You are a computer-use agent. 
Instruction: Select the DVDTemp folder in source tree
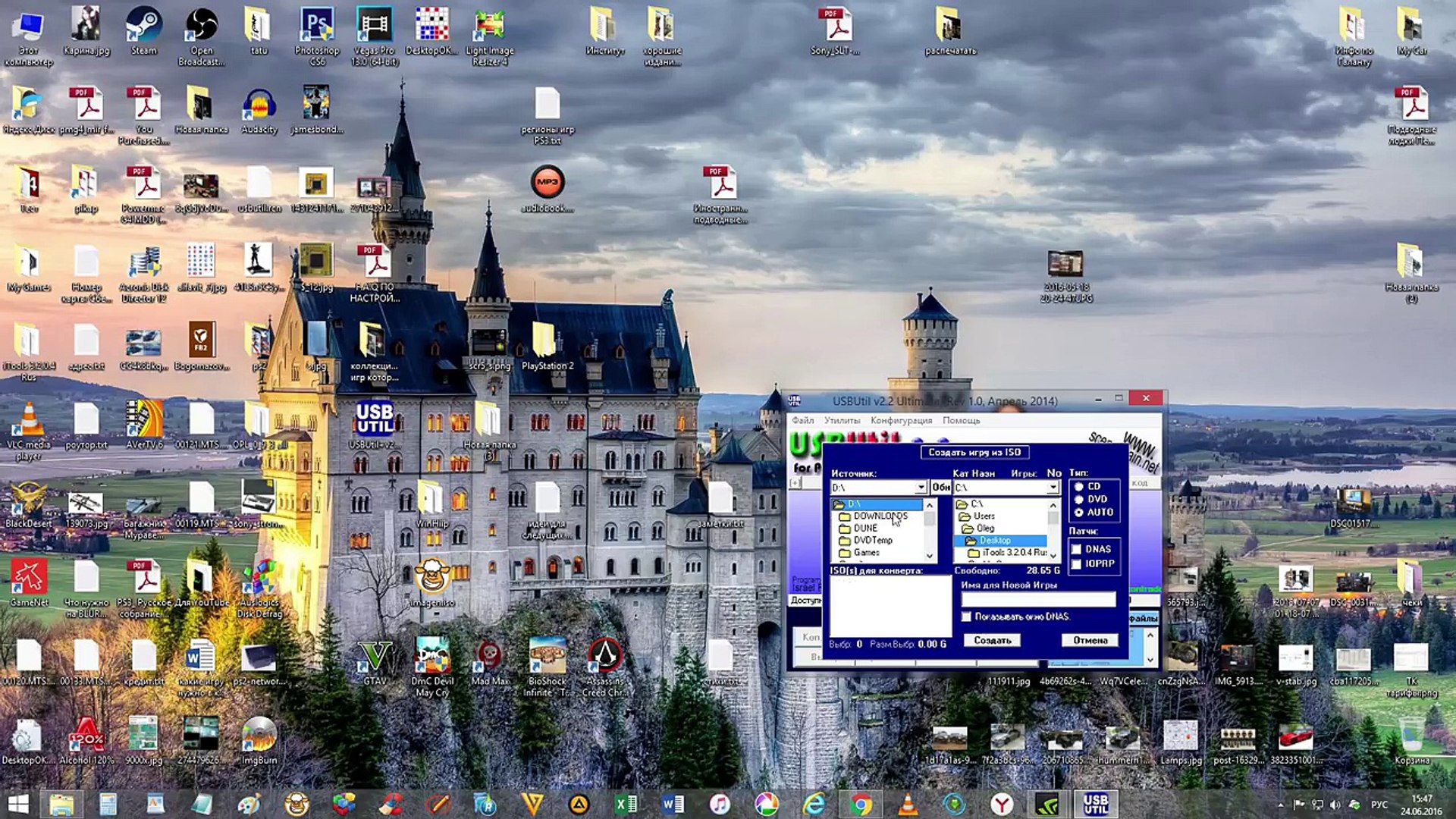[873, 540]
